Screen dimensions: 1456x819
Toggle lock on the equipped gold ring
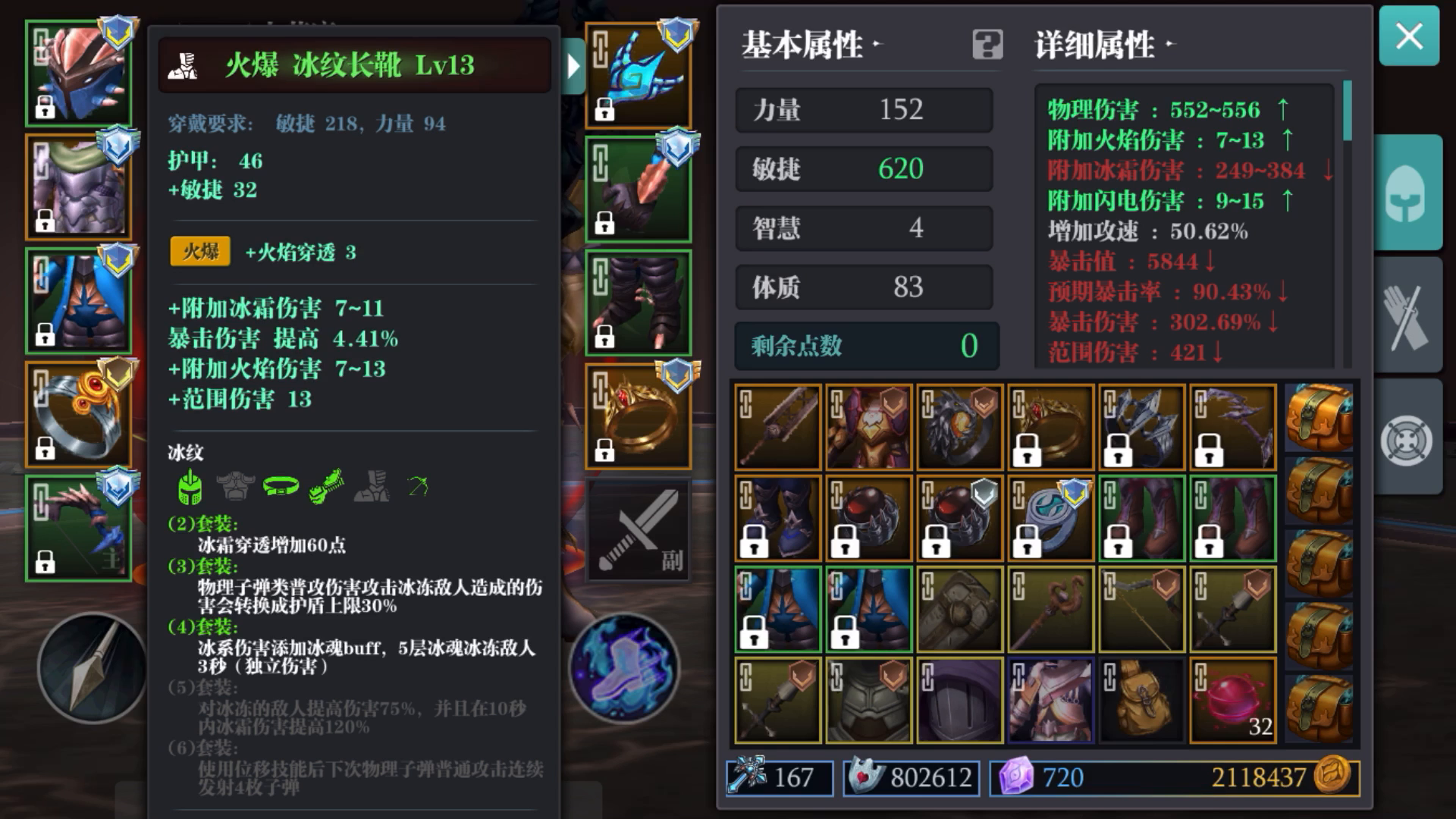tap(604, 450)
